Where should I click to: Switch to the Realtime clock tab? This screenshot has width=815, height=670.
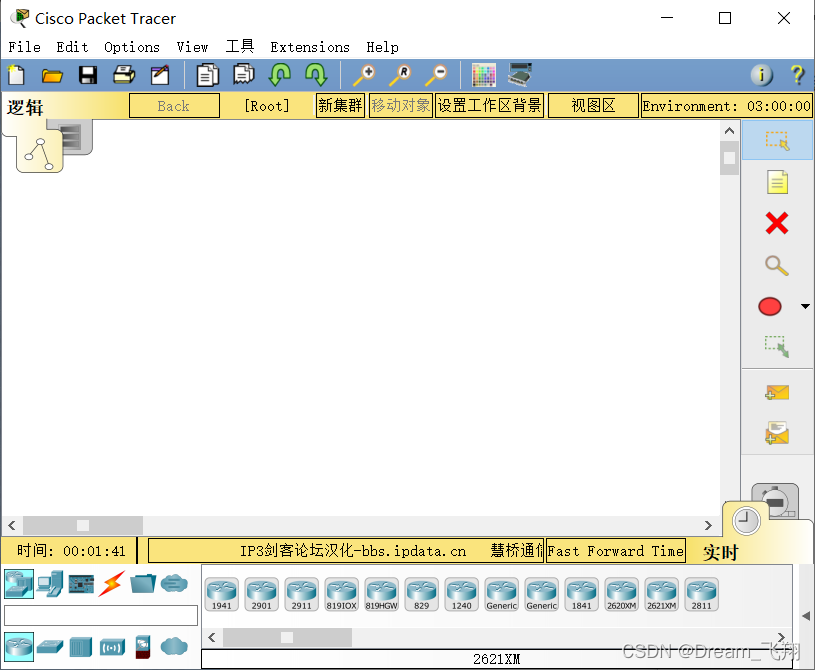pos(746,521)
